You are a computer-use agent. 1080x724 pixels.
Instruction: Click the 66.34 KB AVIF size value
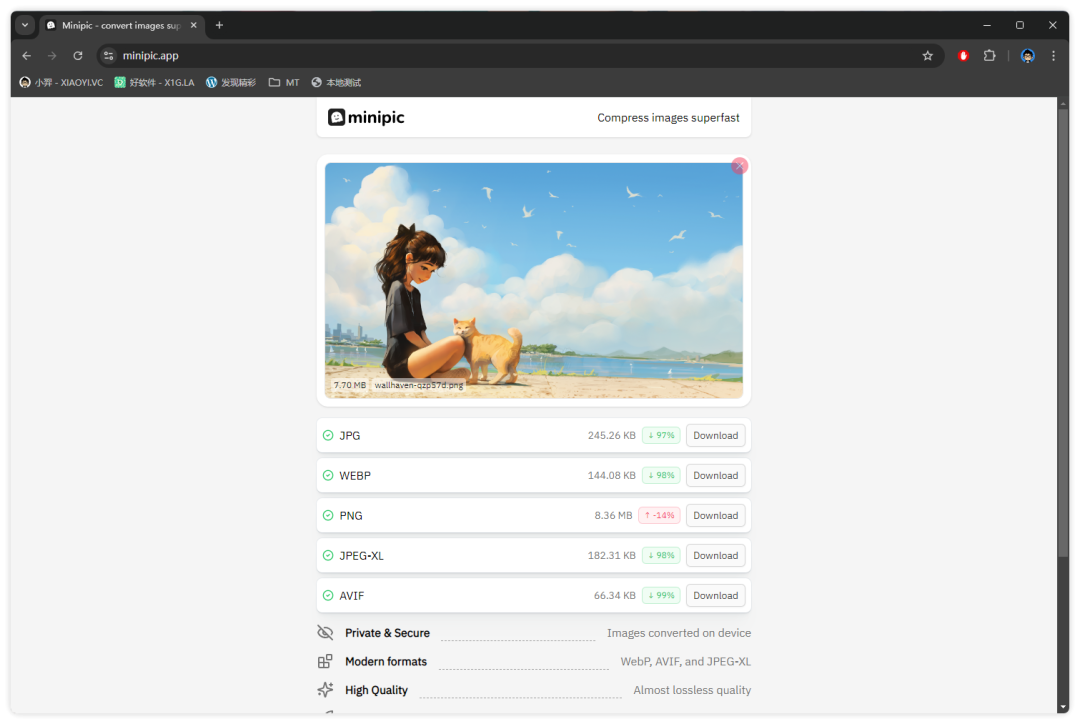point(614,595)
